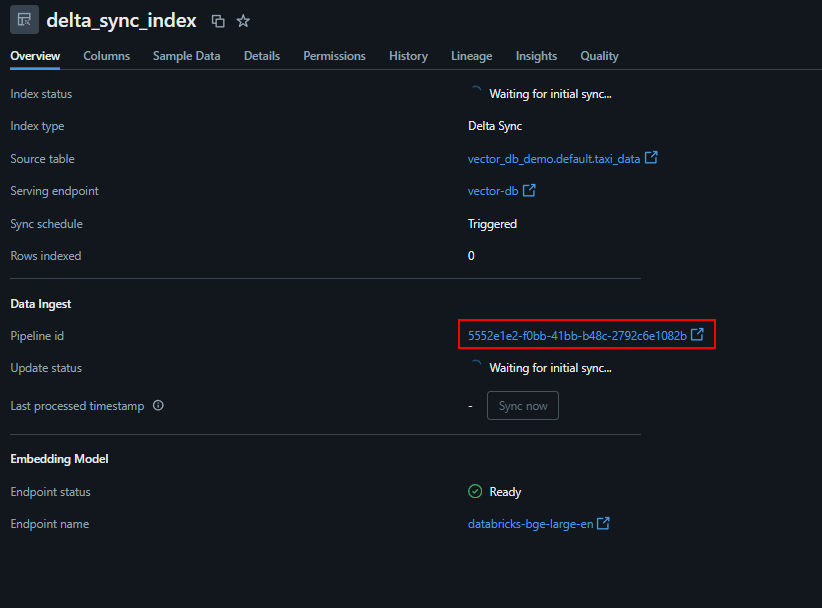Click the Pipeline id label
822x608 pixels.
pos(37,336)
